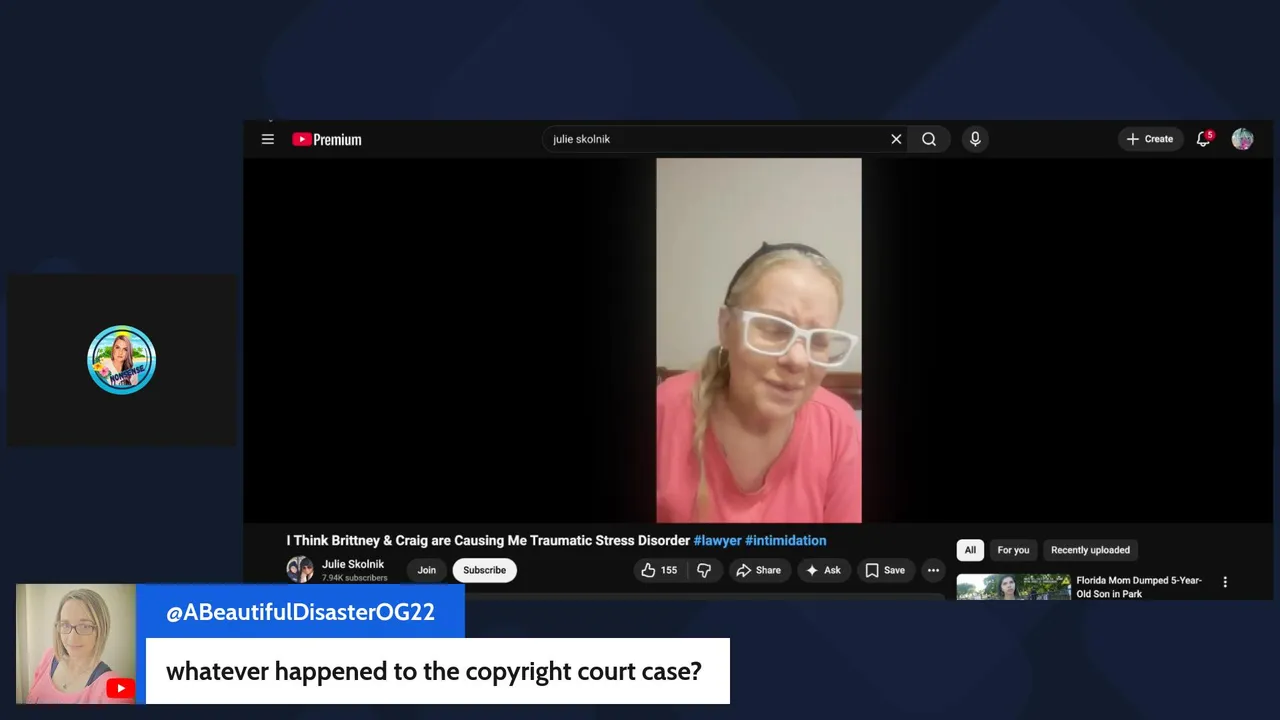1280x720 pixels.
Task: Save the video to a playlist
Action: pos(885,570)
